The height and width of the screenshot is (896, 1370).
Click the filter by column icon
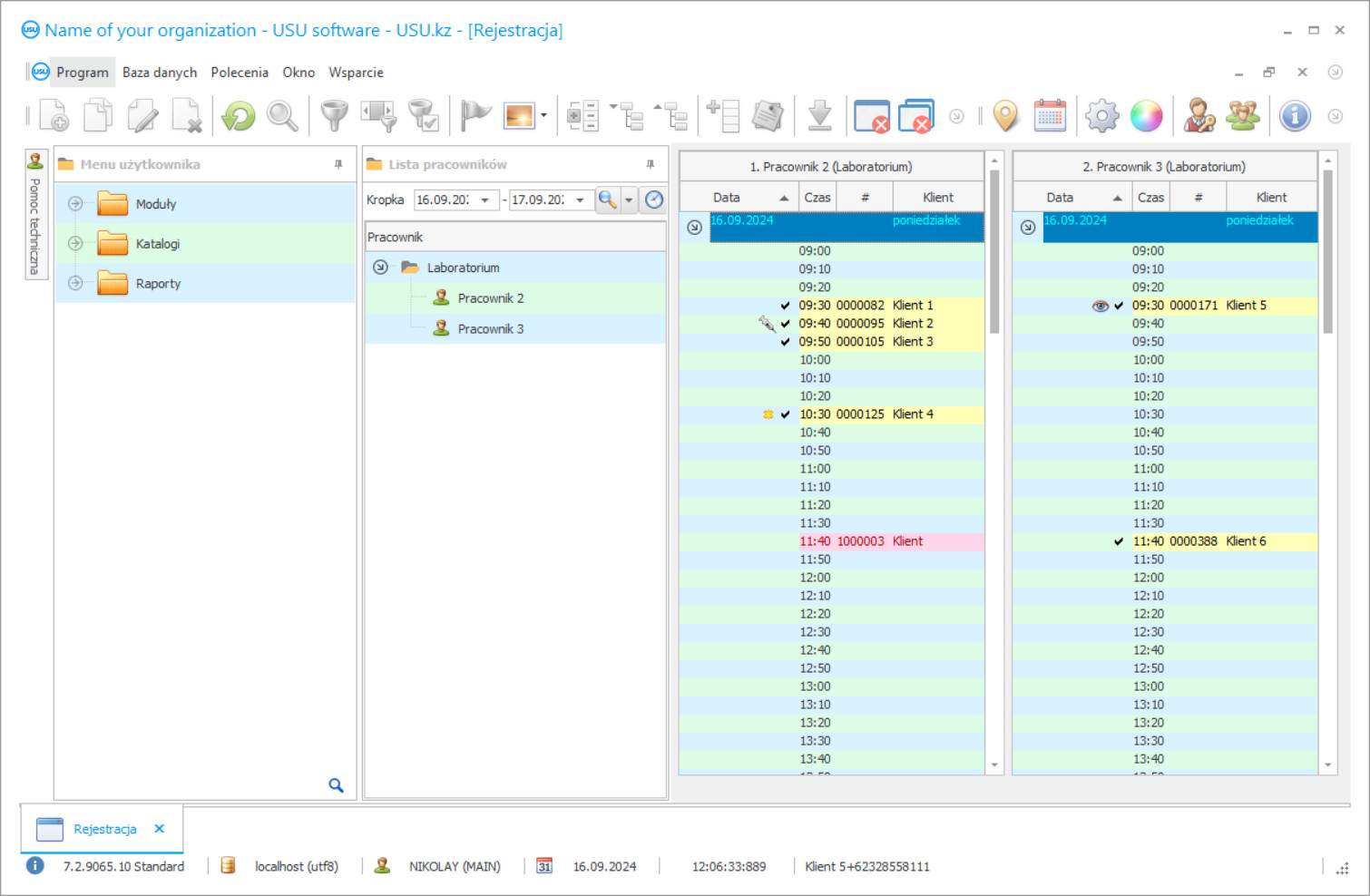pos(379,116)
